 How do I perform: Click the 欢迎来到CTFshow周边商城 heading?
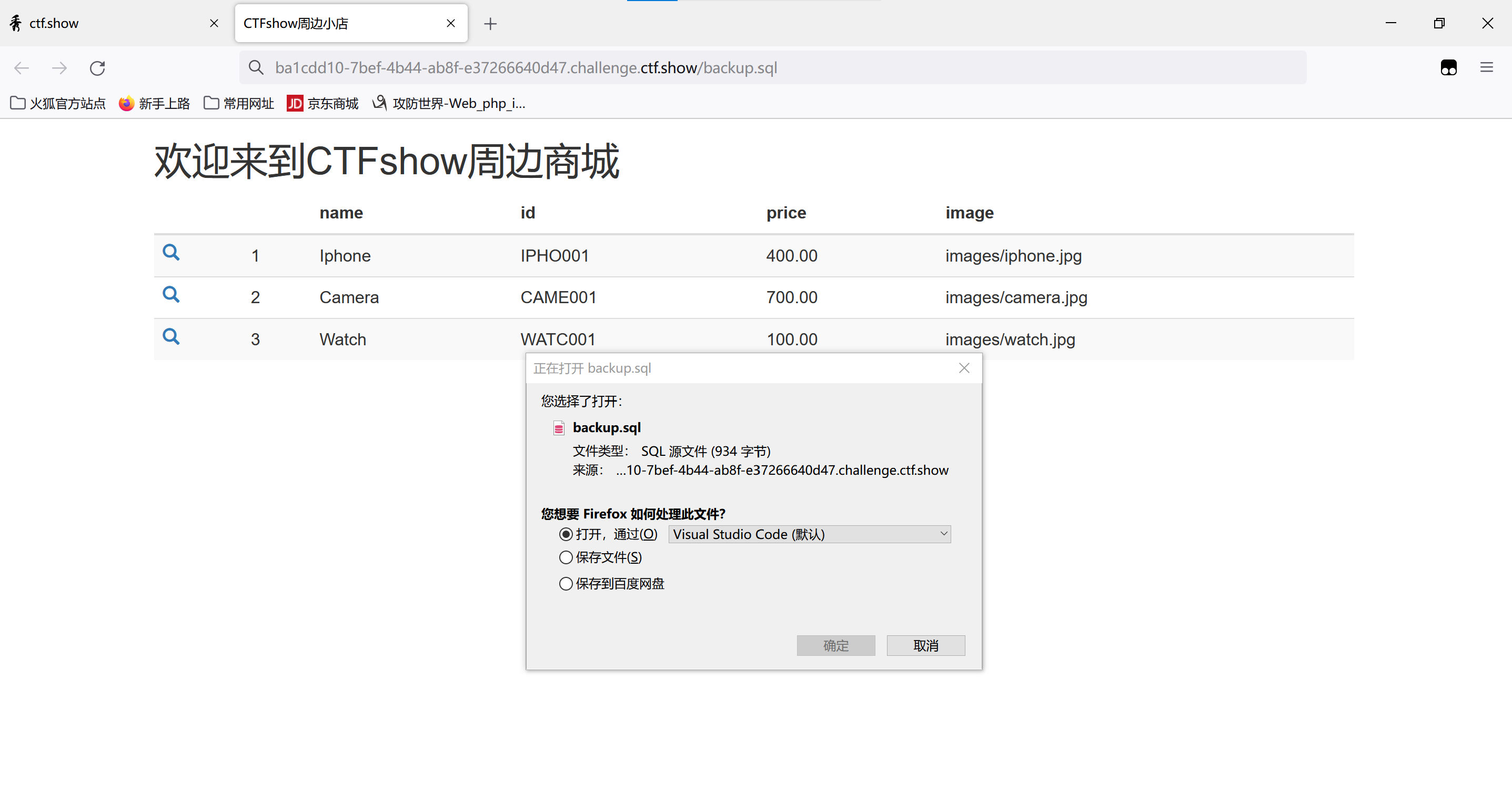(387, 161)
